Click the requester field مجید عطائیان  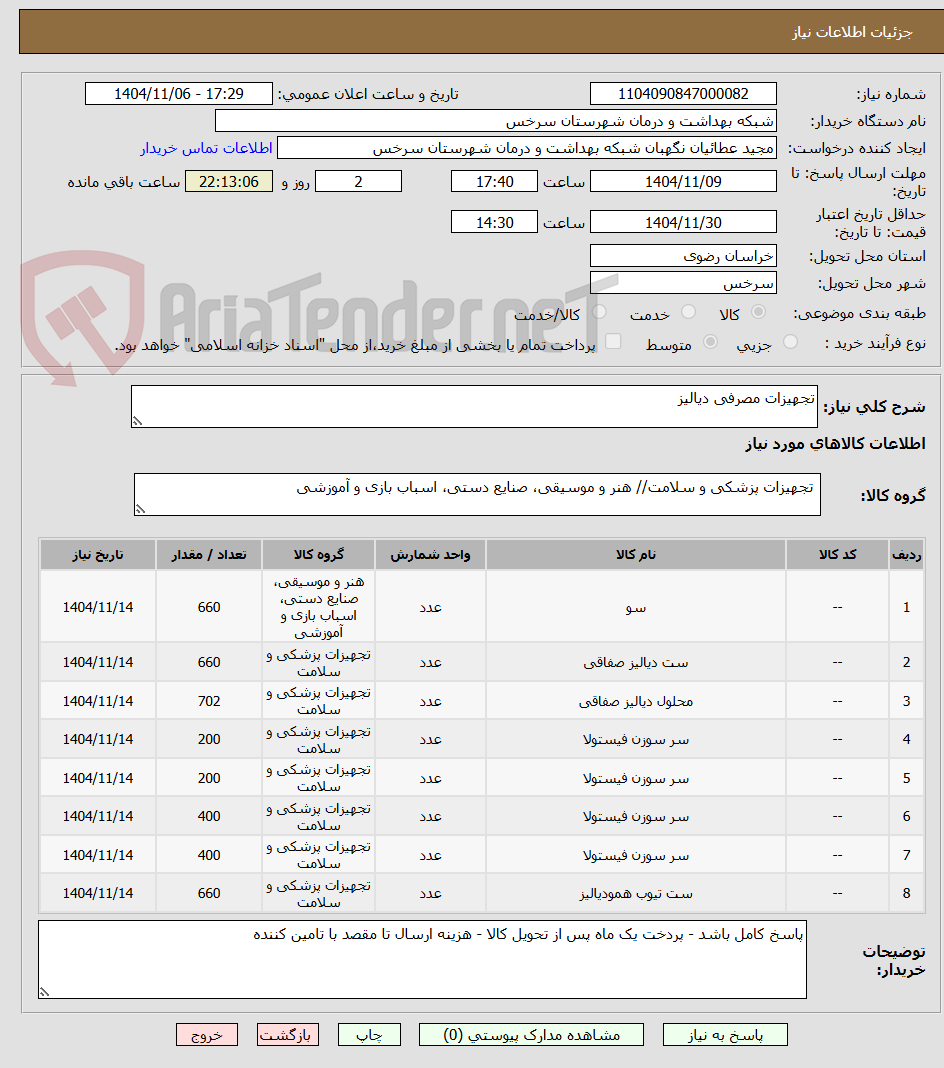pos(526,148)
